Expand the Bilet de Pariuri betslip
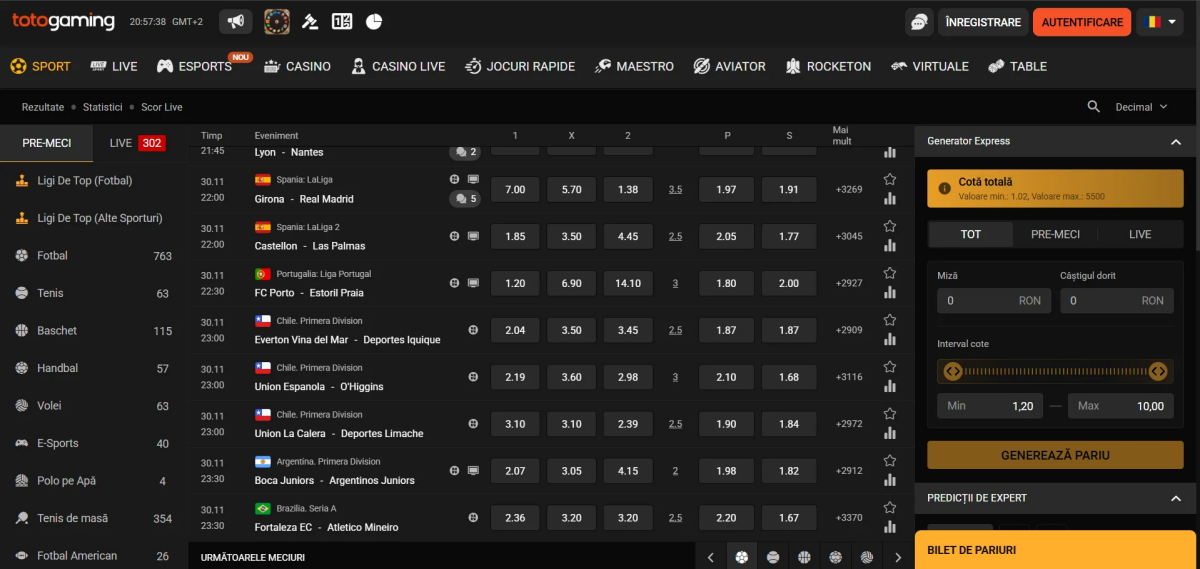This screenshot has height=569, width=1200. click(x=1057, y=550)
